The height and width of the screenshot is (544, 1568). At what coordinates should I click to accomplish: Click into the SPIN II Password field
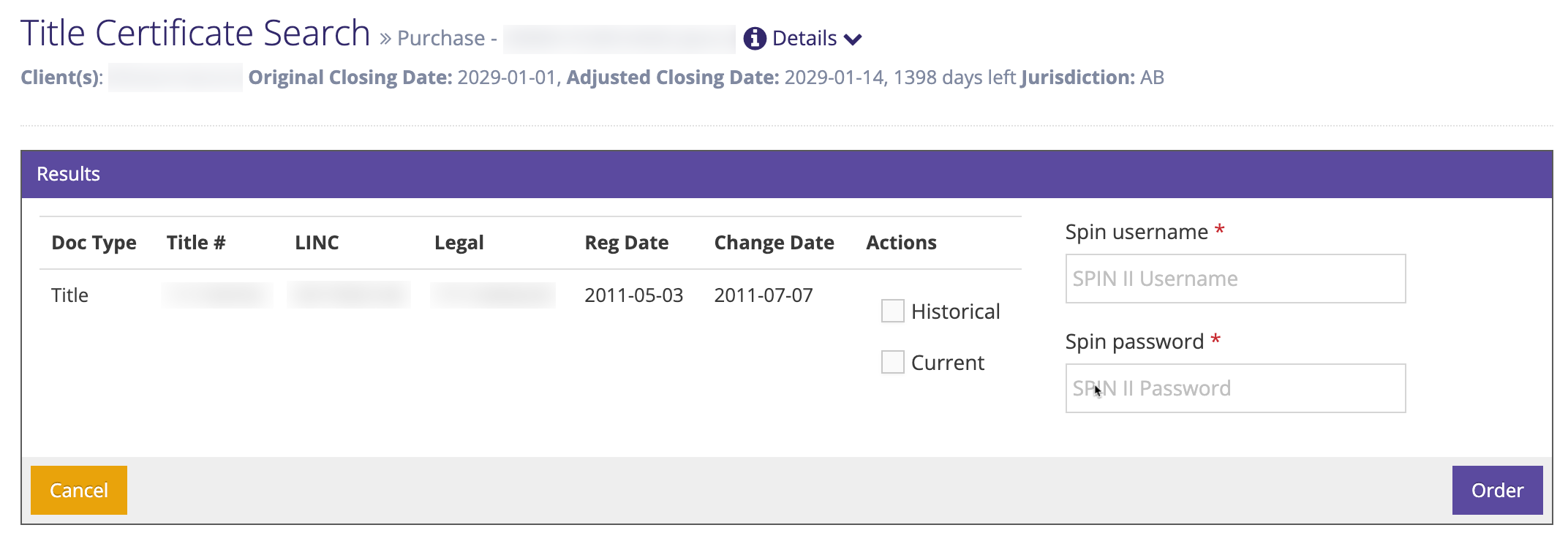tap(1235, 388)
